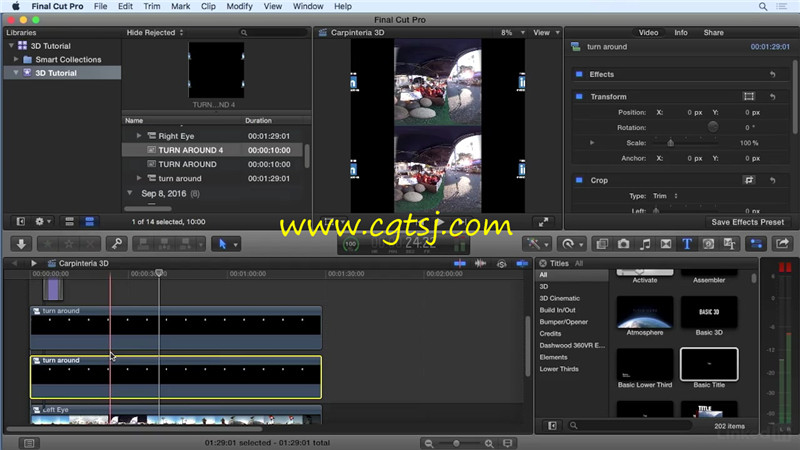Expand the turn around clip row
This screenshot has height=450, width=800.
click(139, 178)
